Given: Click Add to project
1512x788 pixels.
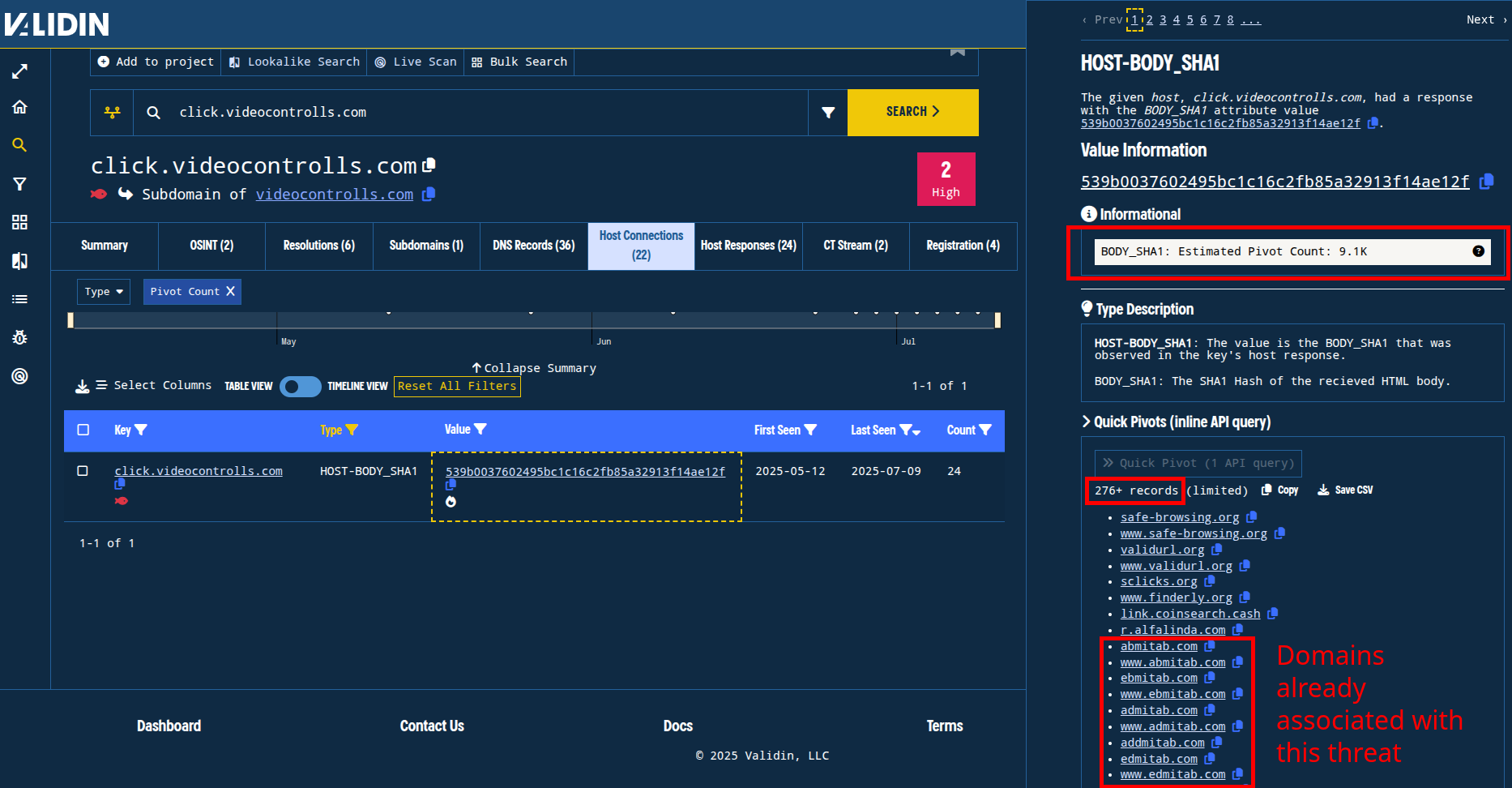Looking at the screenshot, I should click(x=156, y=62).
